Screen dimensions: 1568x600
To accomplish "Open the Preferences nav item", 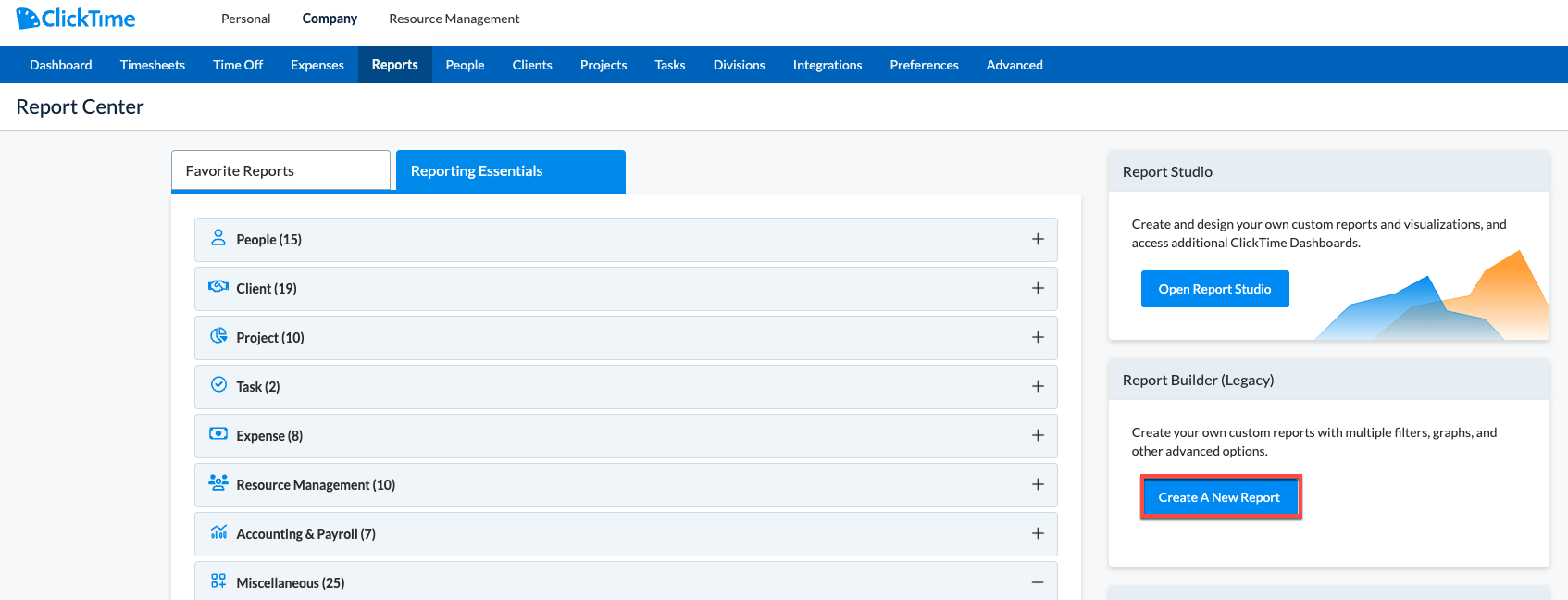I will [x=925, y=65].
